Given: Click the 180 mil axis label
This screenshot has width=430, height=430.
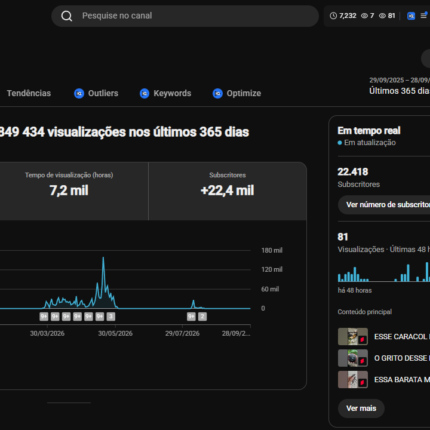Looking at the screenshot, I should (272, 250).
